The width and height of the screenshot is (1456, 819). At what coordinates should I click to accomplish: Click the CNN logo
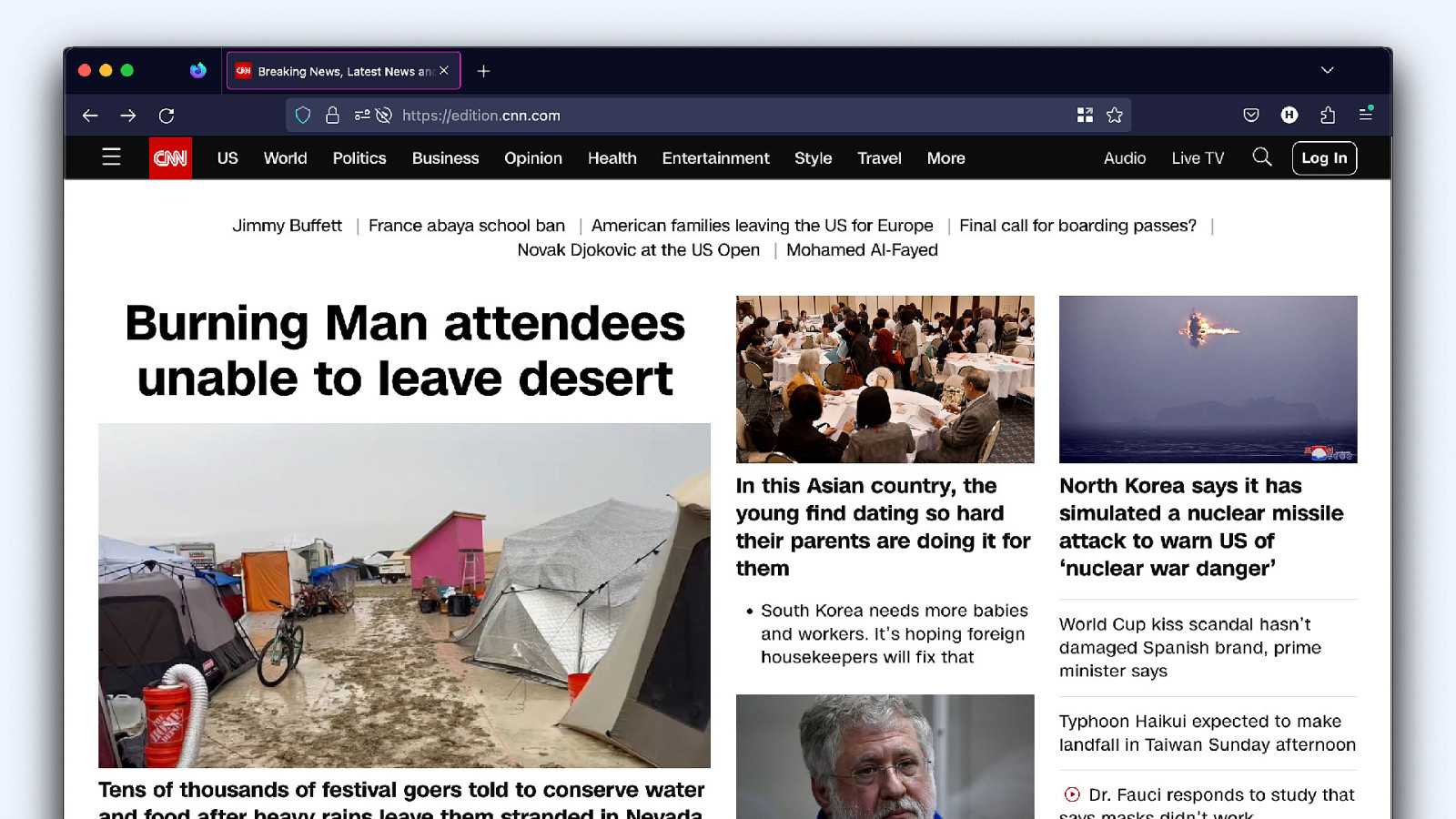170,158
